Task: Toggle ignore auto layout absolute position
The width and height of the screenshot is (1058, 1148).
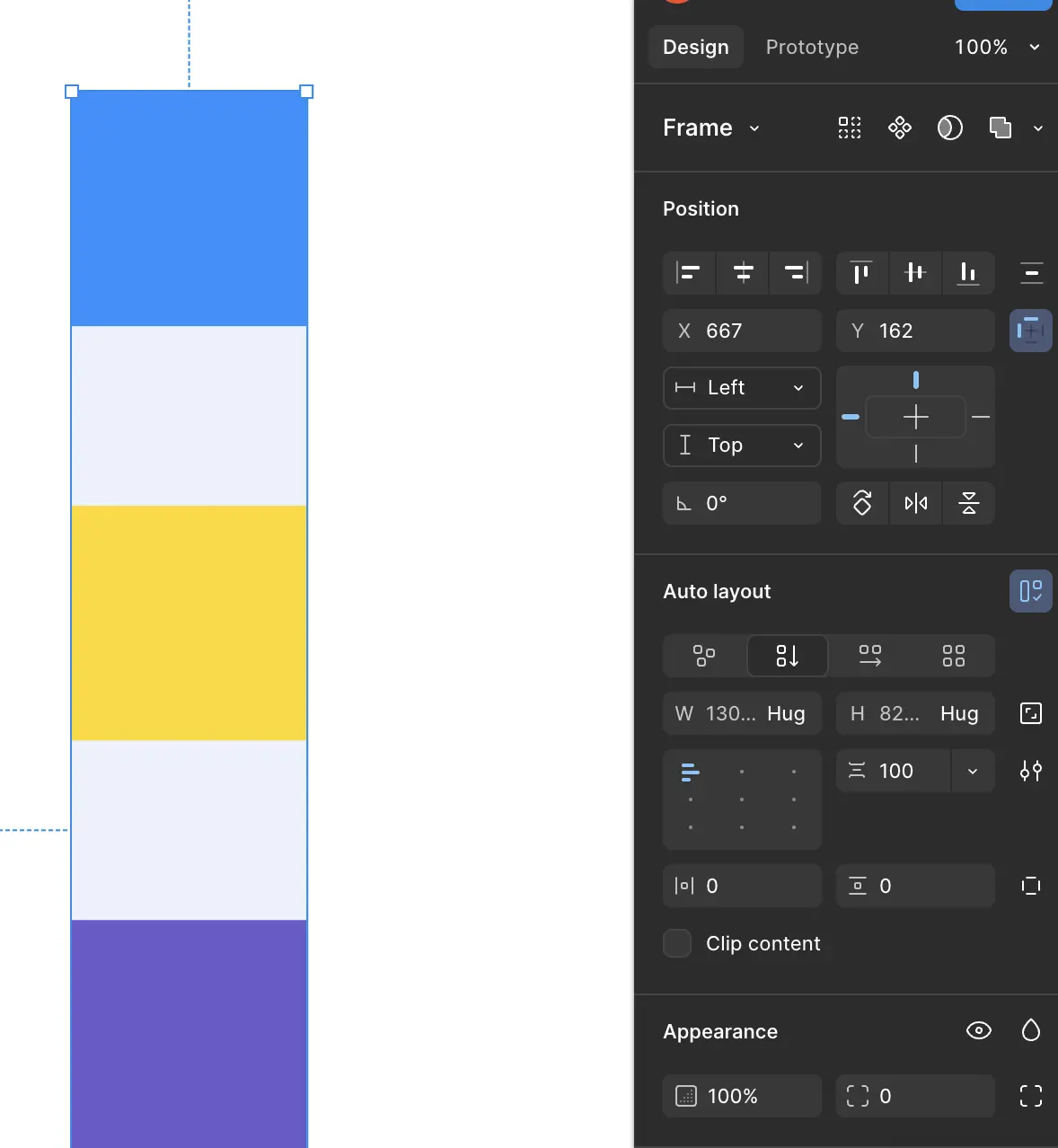Action: pyautogui.click(x=1030, y=331)
